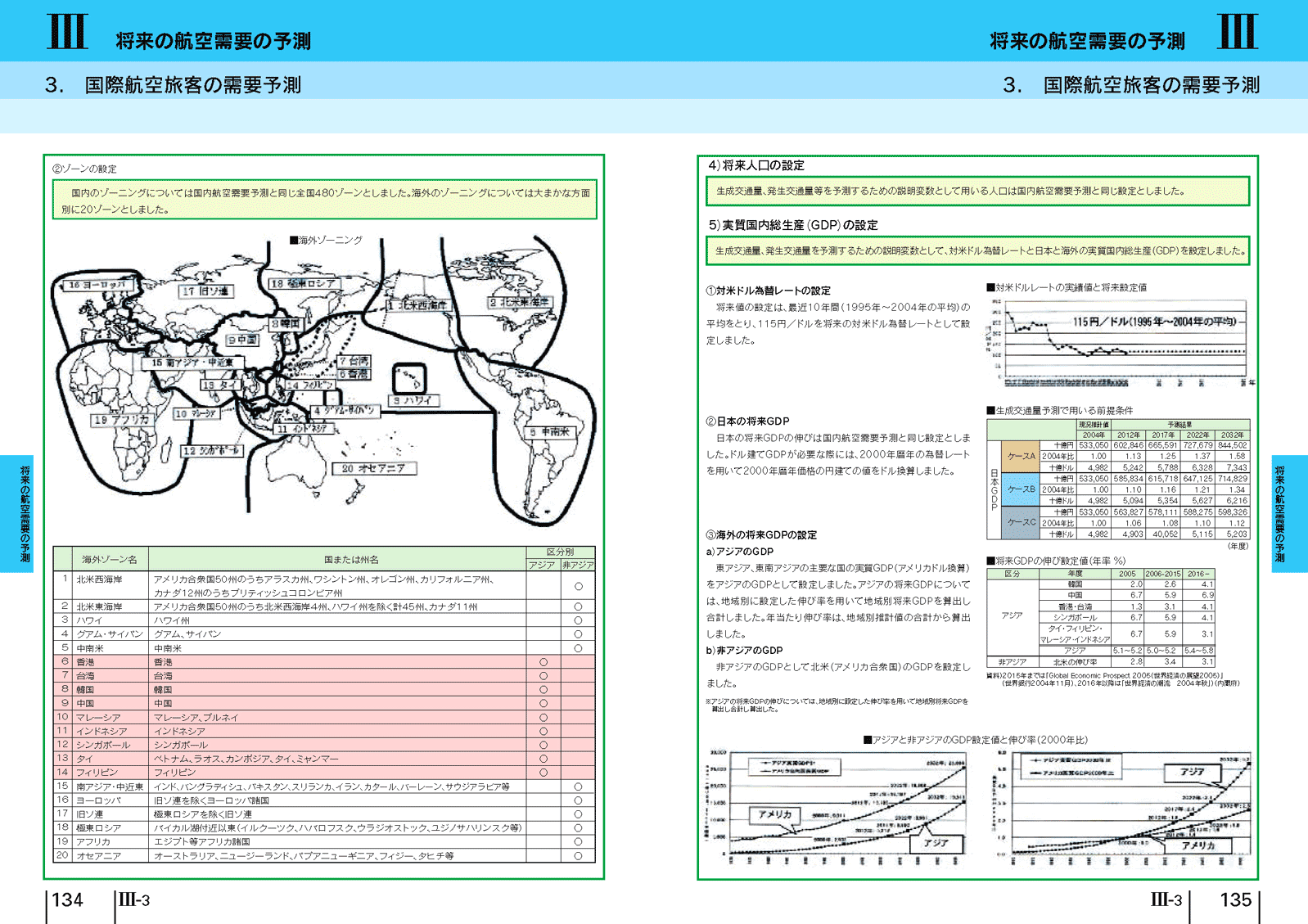This screenshot has width=1308, height=924.
Task: Click the cell starting 'バイカル湖付近以東'
Action: tap(337, 827)
